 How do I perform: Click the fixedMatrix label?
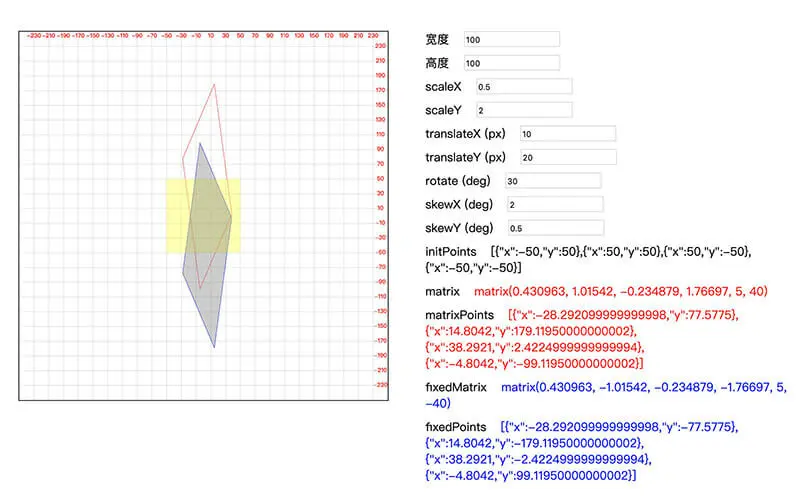pyautogui.click(x=456, y=387)
